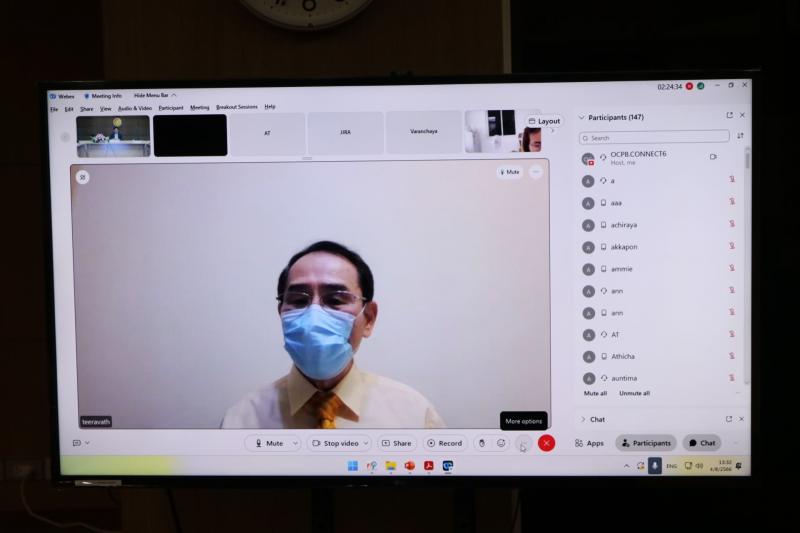Image resolution: width=800 pixels, height=533 pixels.
Task: Click the raise hand icon
Action: [481, 443]
